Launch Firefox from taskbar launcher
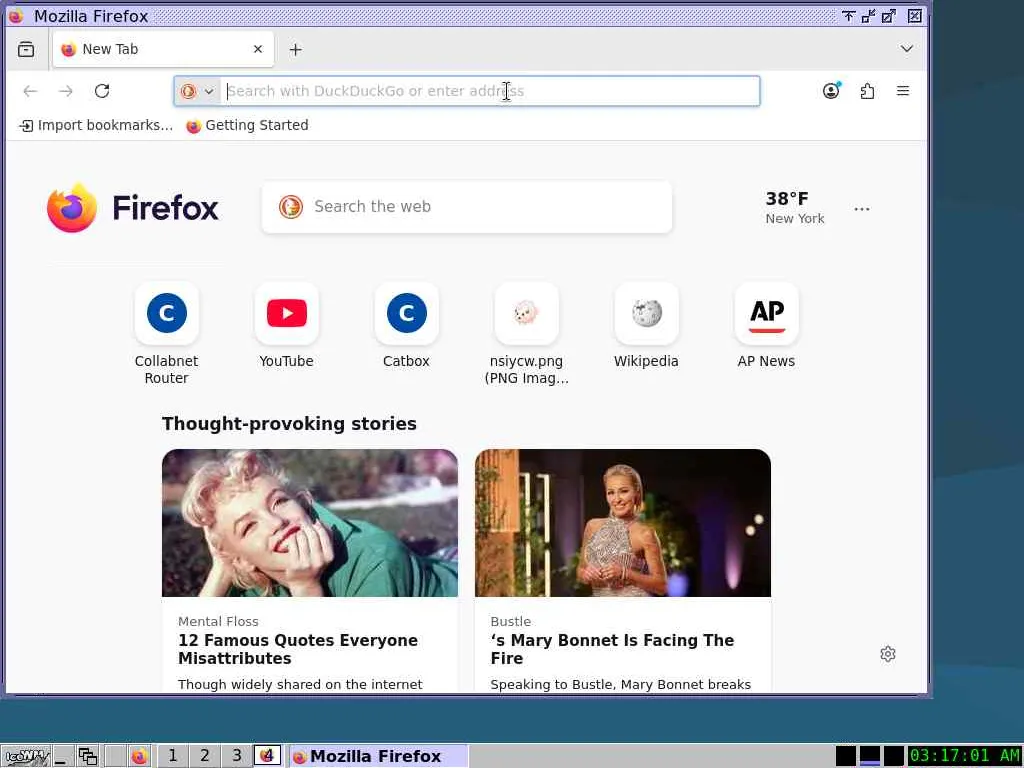This screenshot has width=1024, height=768. 139,756
